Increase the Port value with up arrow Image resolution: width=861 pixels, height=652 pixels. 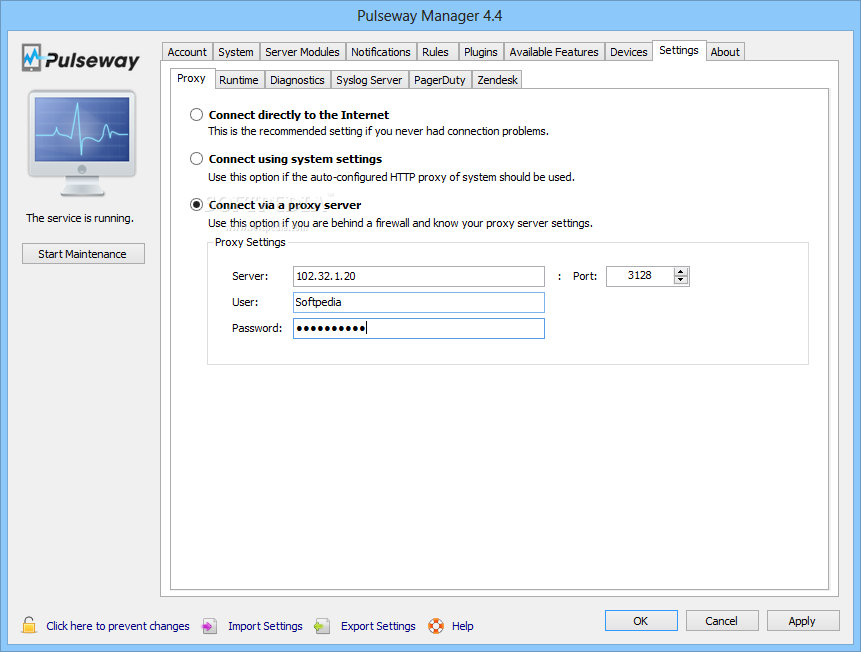[x=681, y=272]
